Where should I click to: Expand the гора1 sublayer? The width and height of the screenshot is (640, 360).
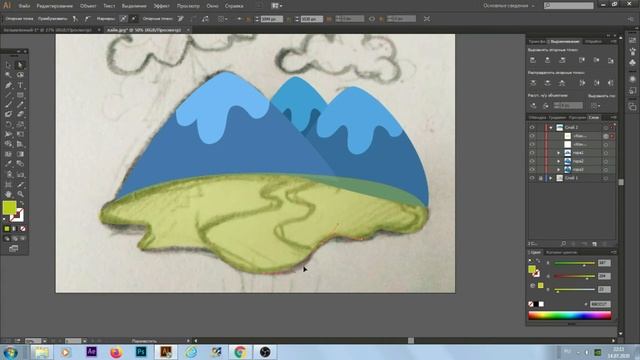(x=559, y=153)
